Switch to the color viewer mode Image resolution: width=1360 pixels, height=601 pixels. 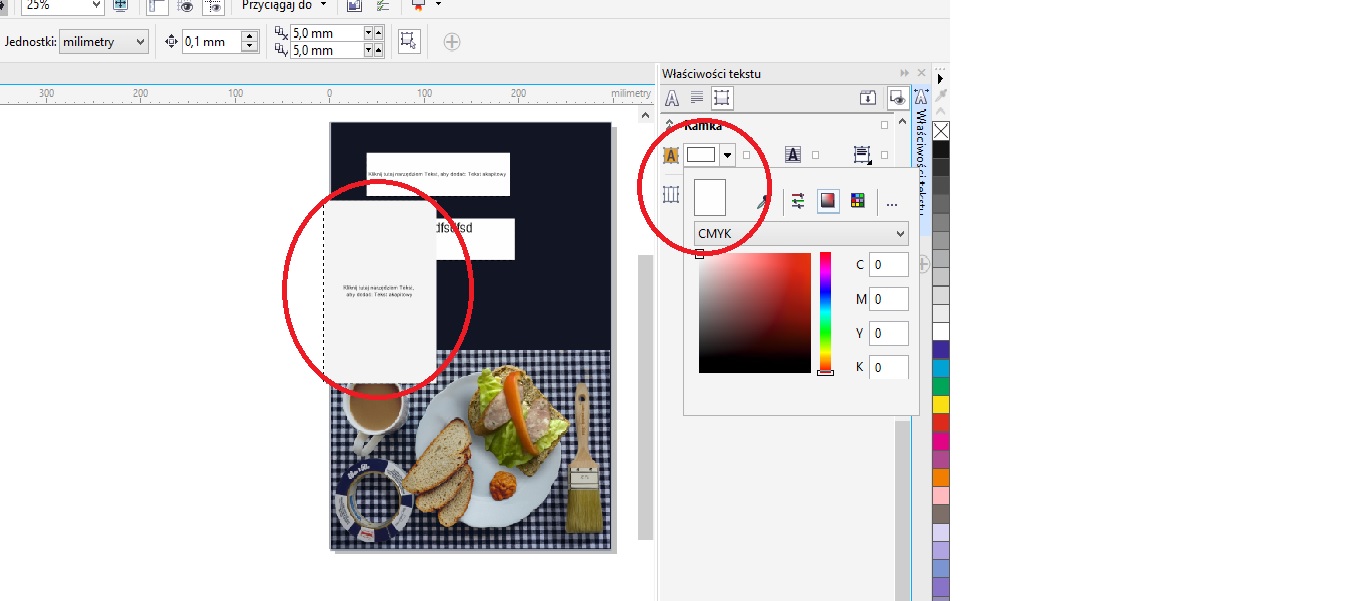click(x=828, y=201)
